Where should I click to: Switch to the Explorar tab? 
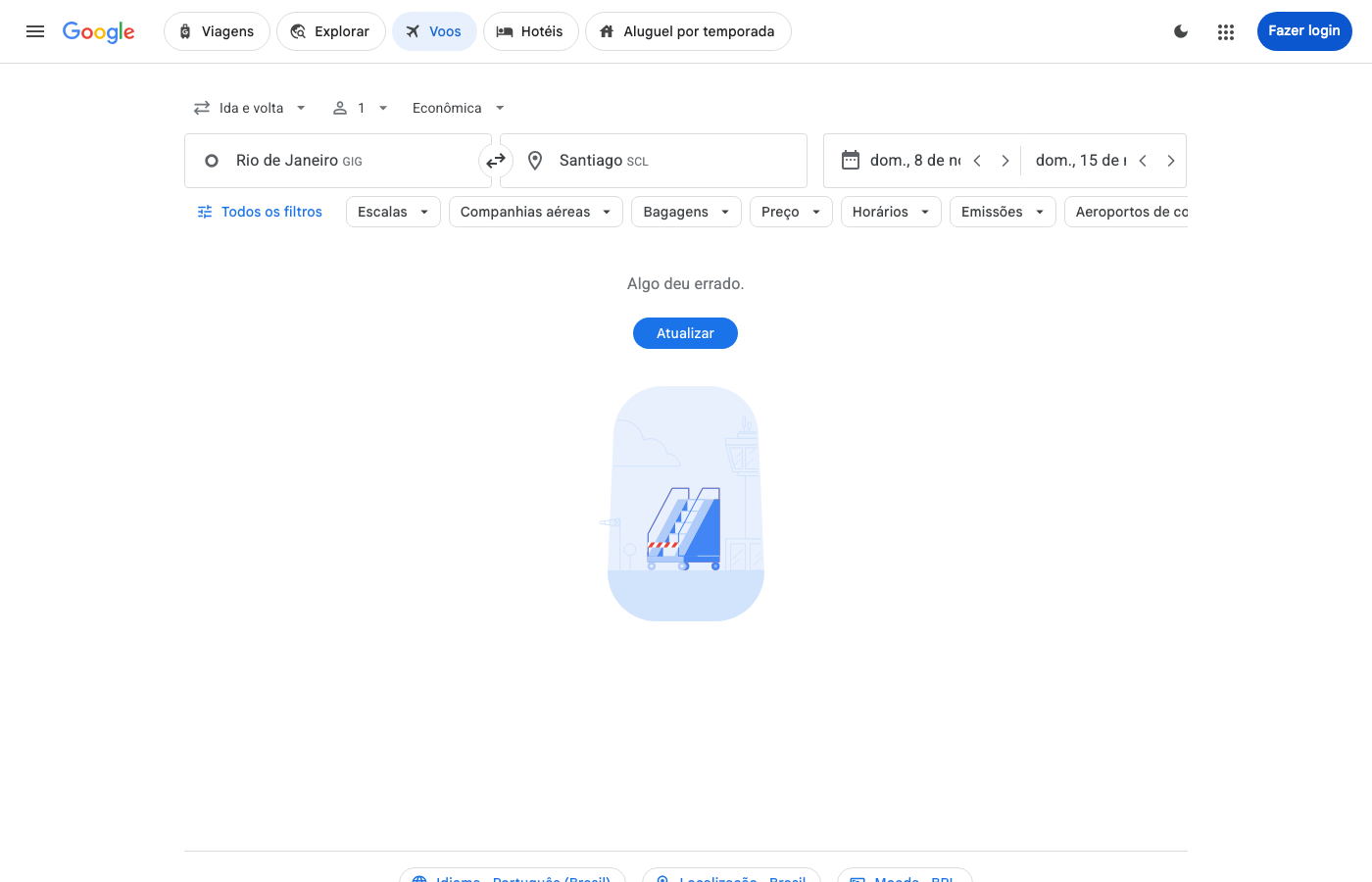coord(331,31)
